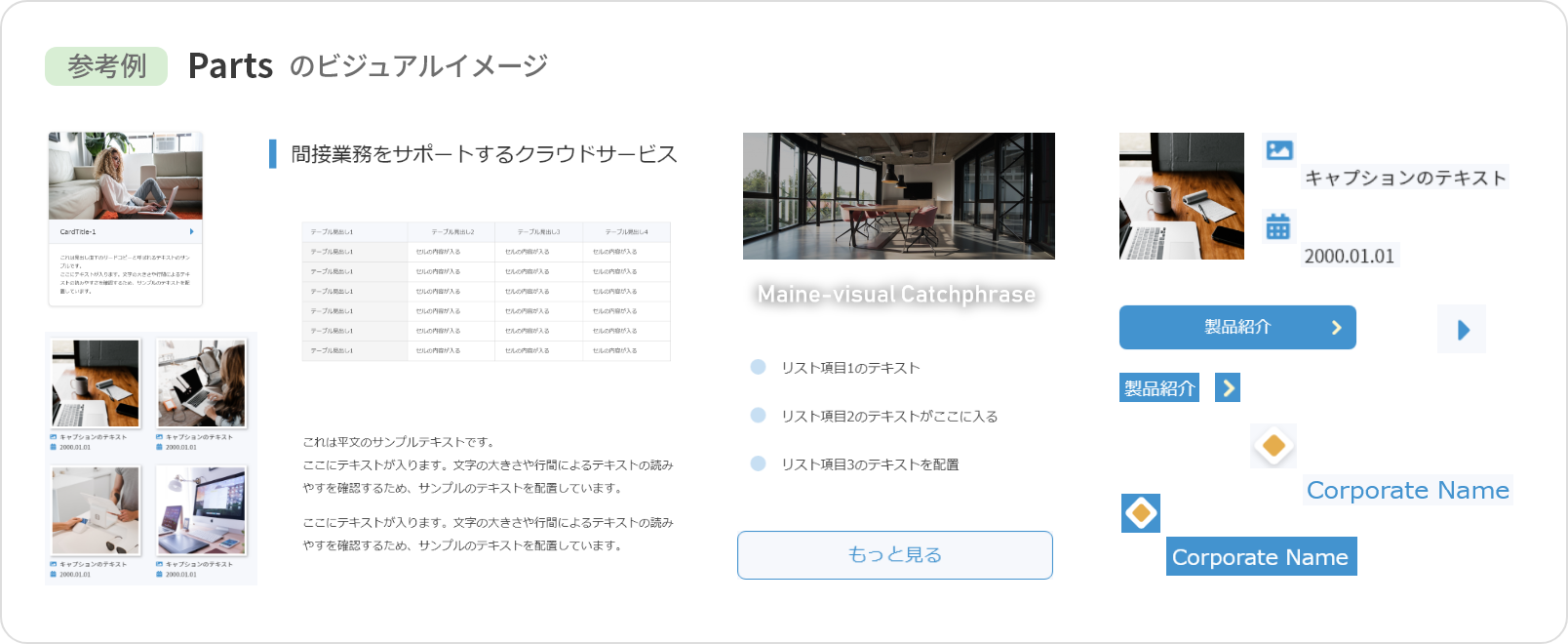Click the Corporate Name text on the light background
The image size is (1568, 644).
point(1408,490)
